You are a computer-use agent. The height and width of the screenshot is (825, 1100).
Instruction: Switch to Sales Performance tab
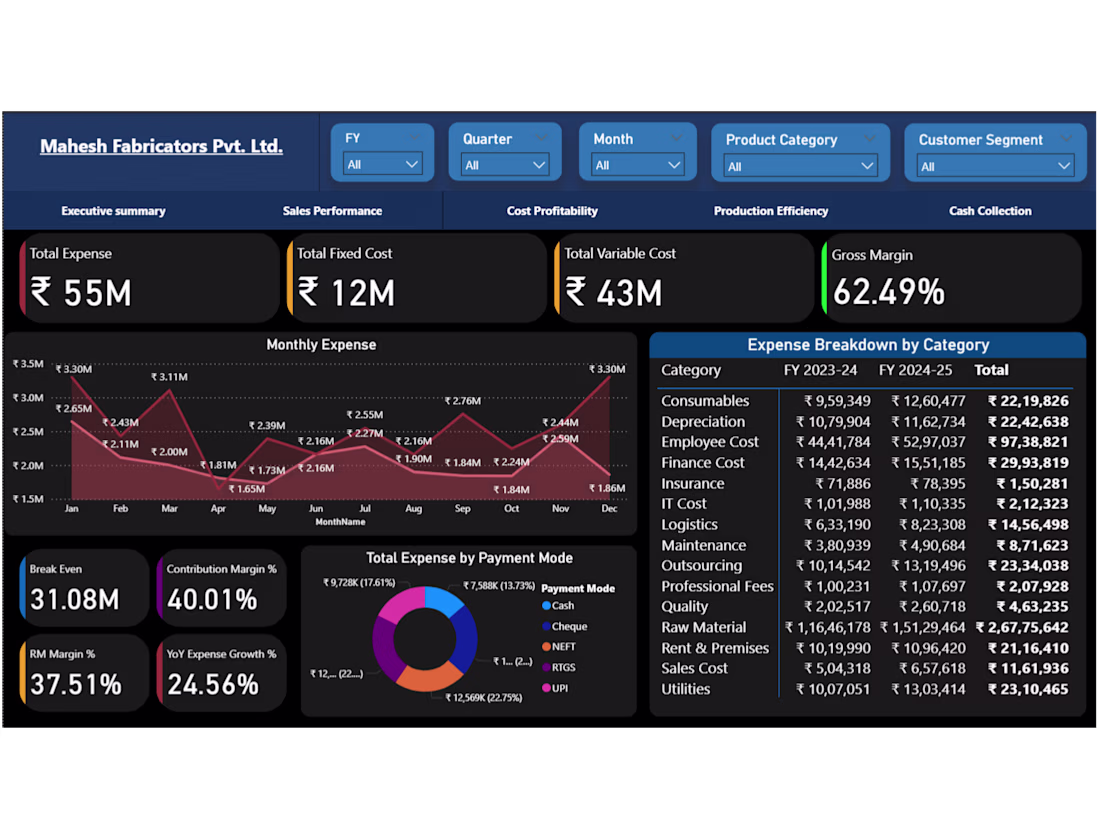333,210
